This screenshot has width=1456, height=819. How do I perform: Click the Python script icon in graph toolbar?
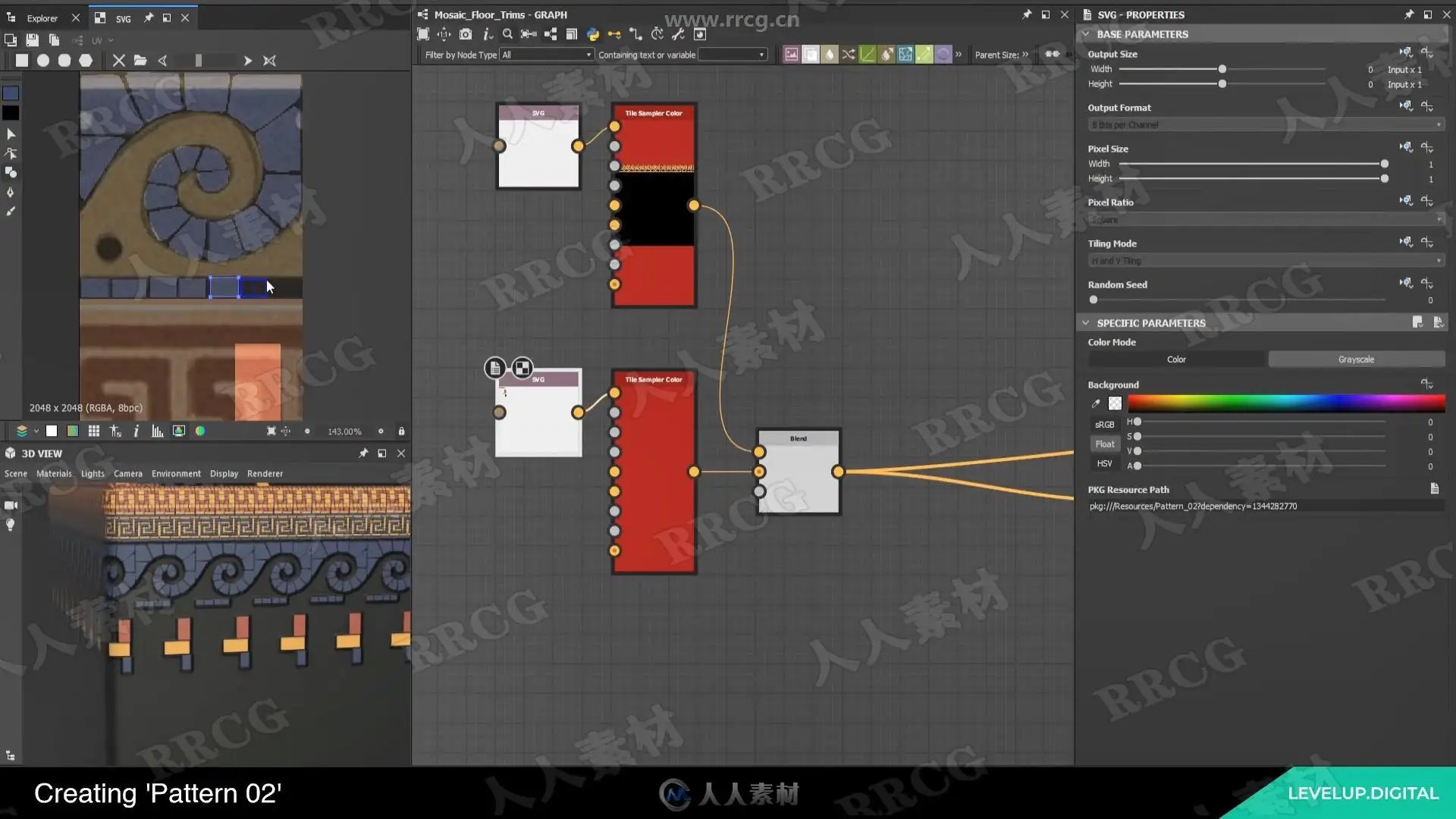[593, 34]
